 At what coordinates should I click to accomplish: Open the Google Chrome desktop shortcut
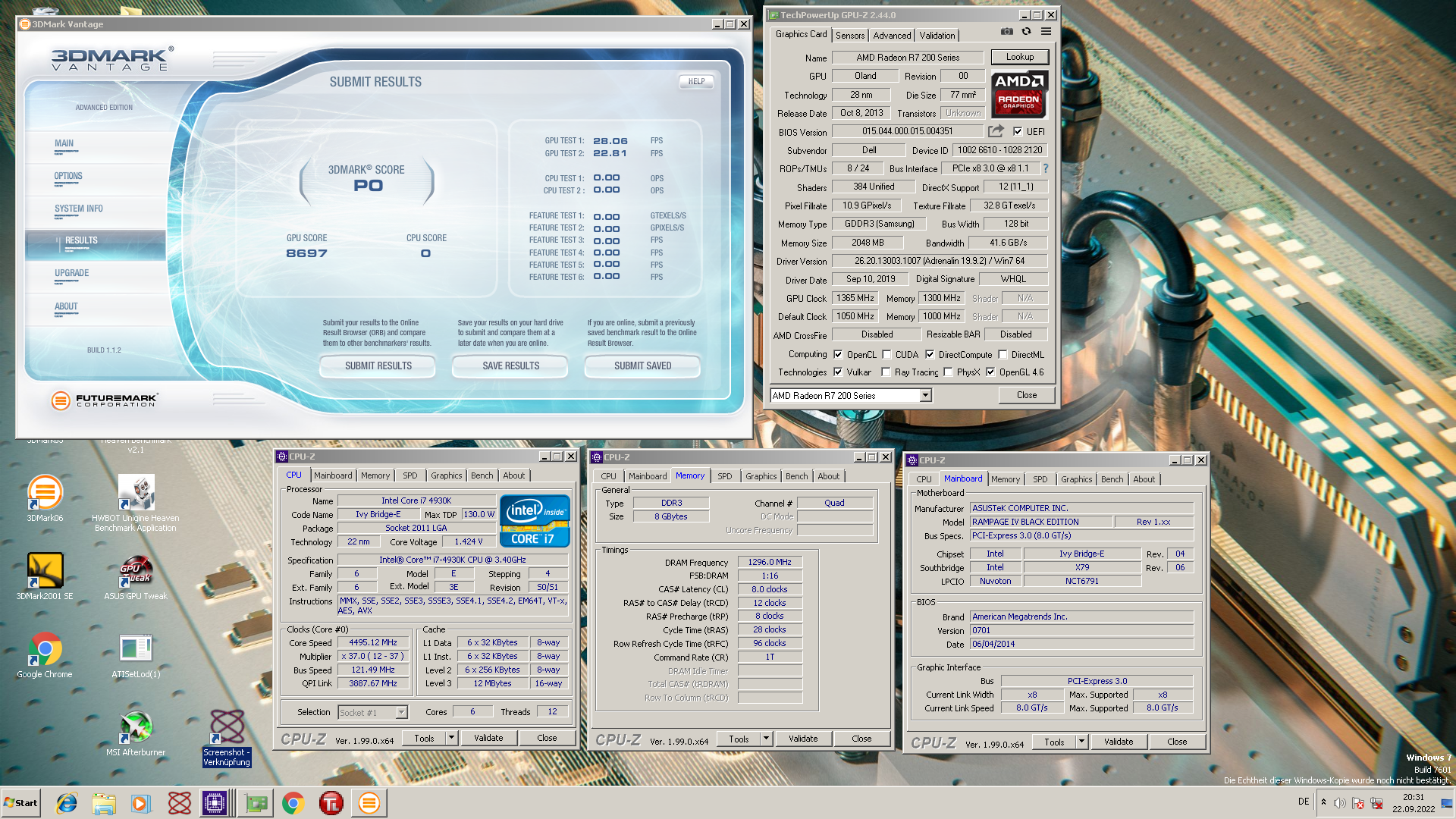pos(45,655)
